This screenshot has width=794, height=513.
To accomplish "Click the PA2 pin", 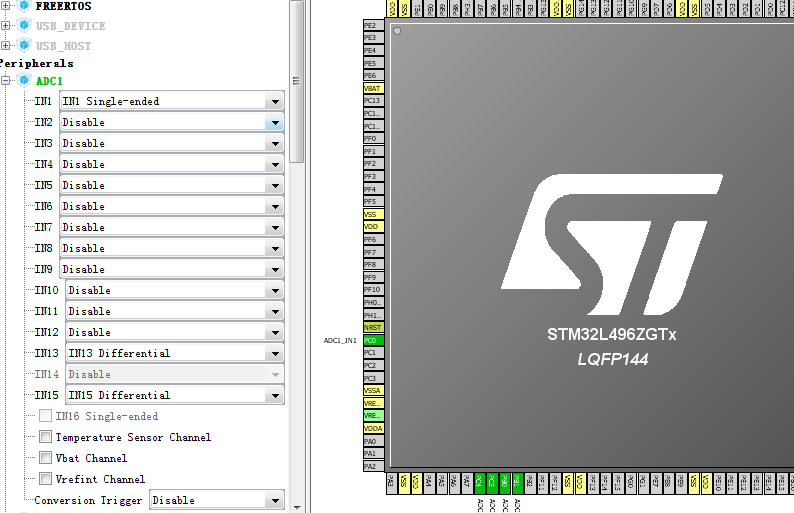I will (373, 466).
